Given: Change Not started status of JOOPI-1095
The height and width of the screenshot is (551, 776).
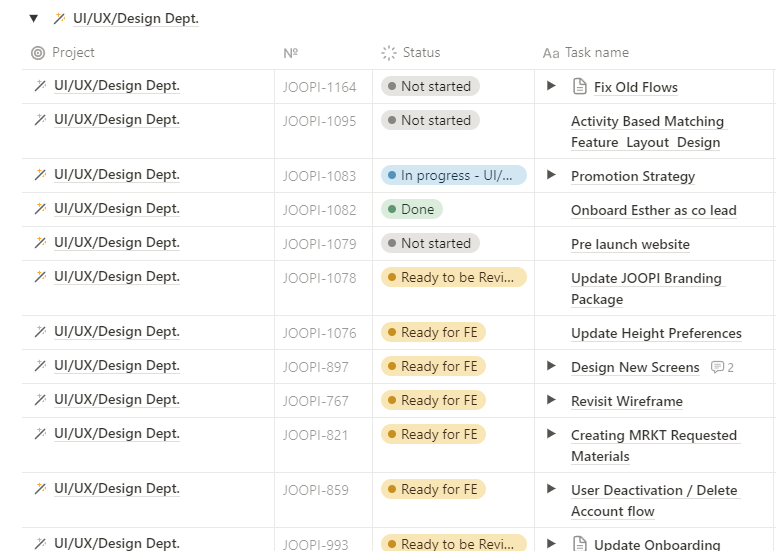Looking at the screenshot, I should (x=430, y=120).
